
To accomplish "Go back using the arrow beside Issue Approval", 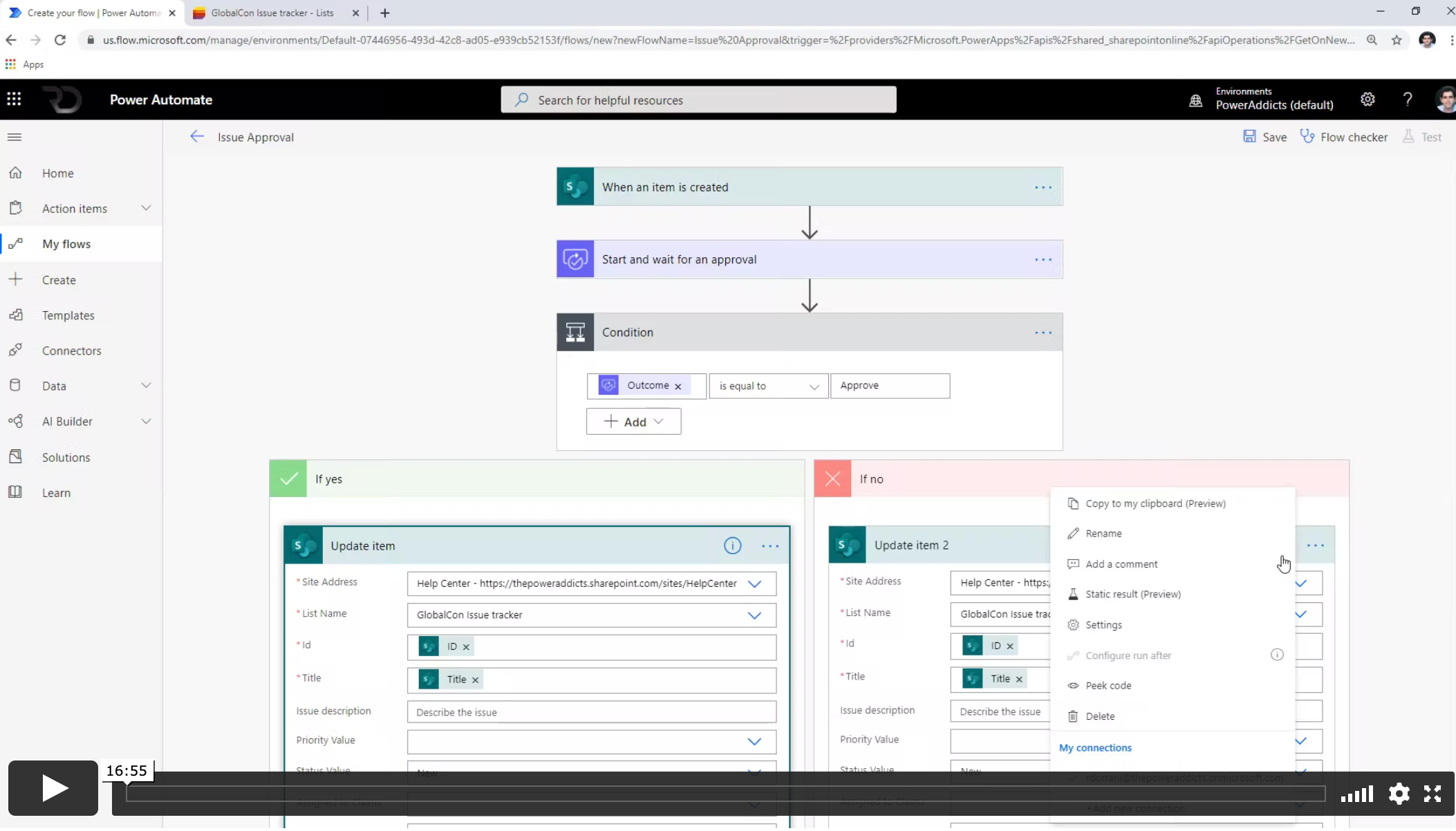I will [197, 136].
